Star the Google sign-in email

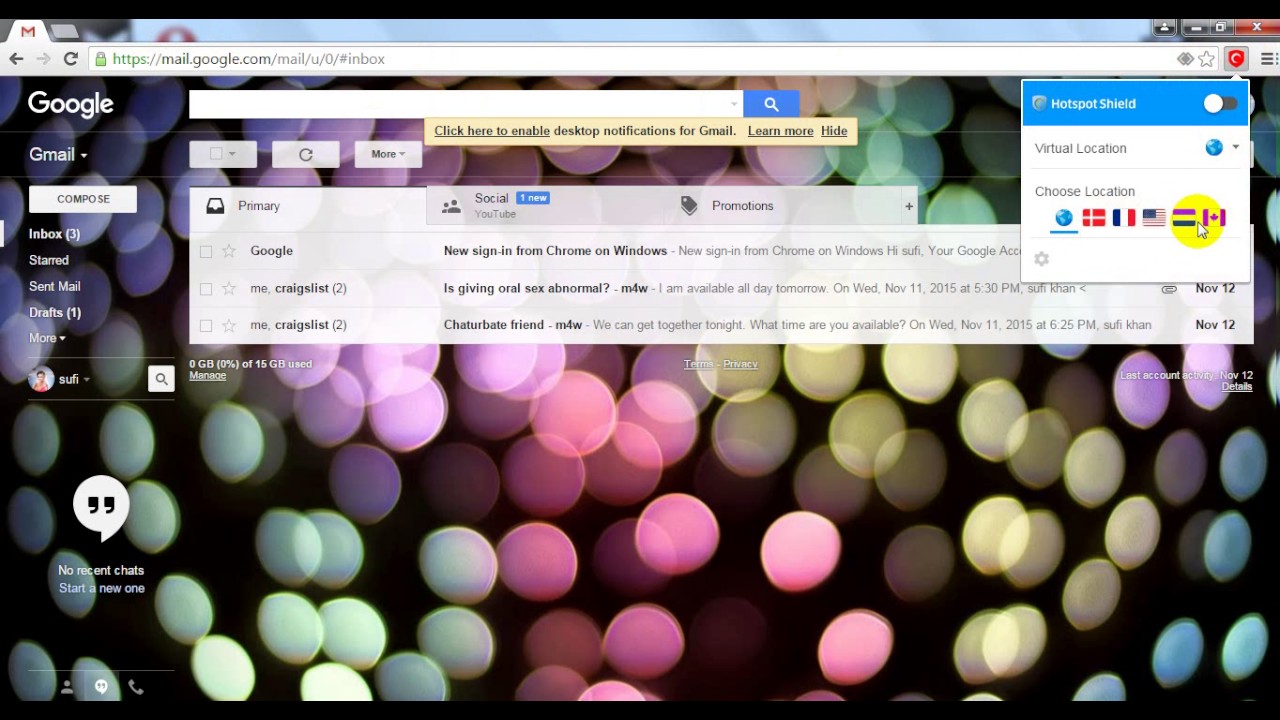pyautogui.click(x=229, y=251)
